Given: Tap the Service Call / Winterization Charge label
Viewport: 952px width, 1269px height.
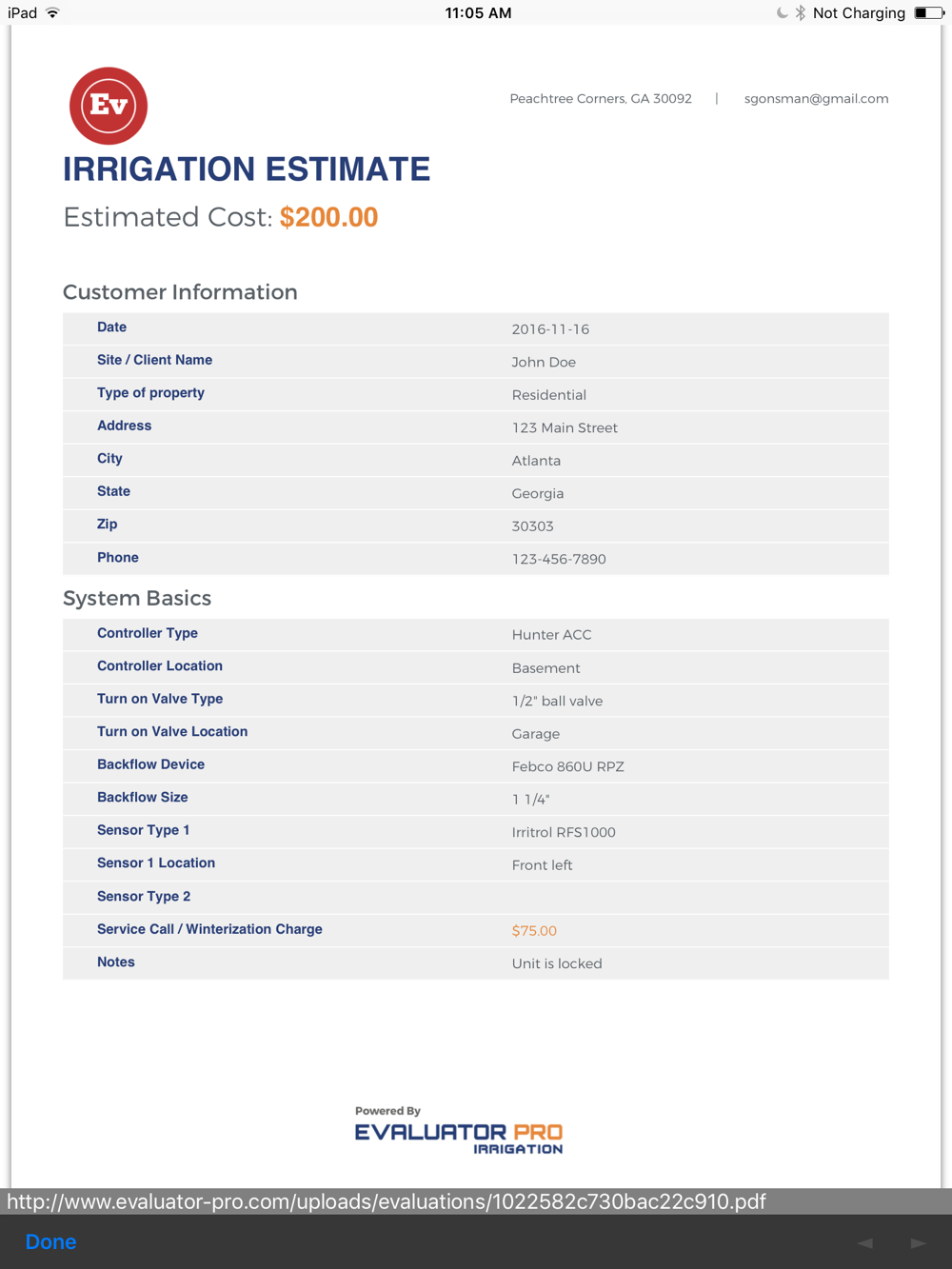Looking at the screenshot, I should (x=209, y=929).
